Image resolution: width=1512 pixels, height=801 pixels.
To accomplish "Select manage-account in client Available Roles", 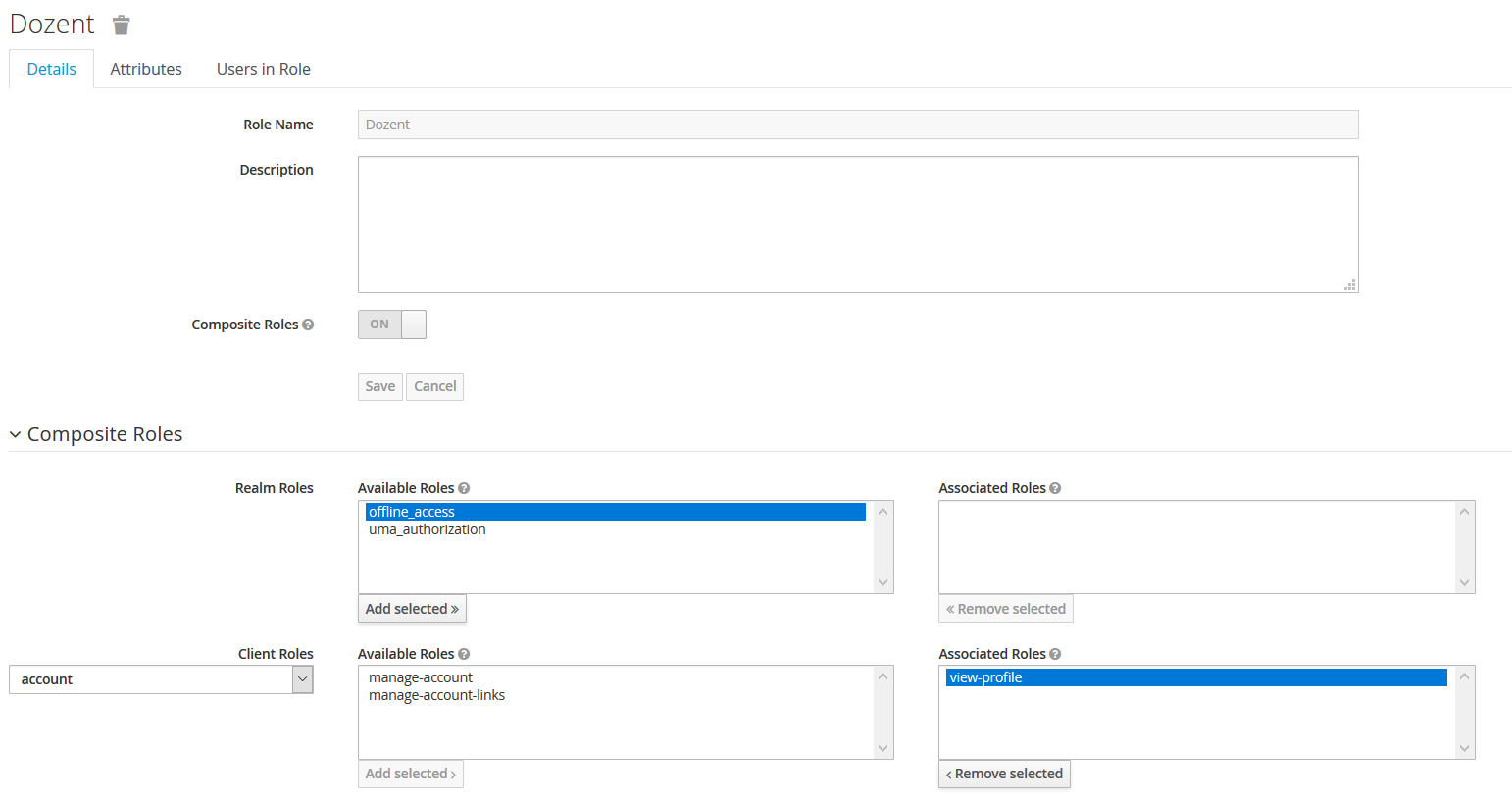I will pos(616,677).
